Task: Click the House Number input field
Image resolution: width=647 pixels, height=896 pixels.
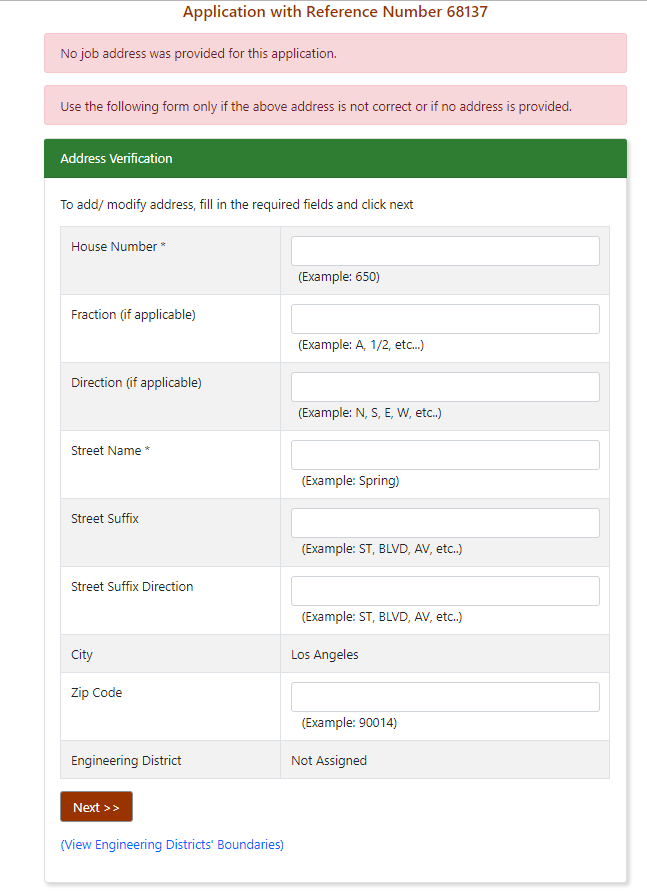Action: click(x=444, y=250)
